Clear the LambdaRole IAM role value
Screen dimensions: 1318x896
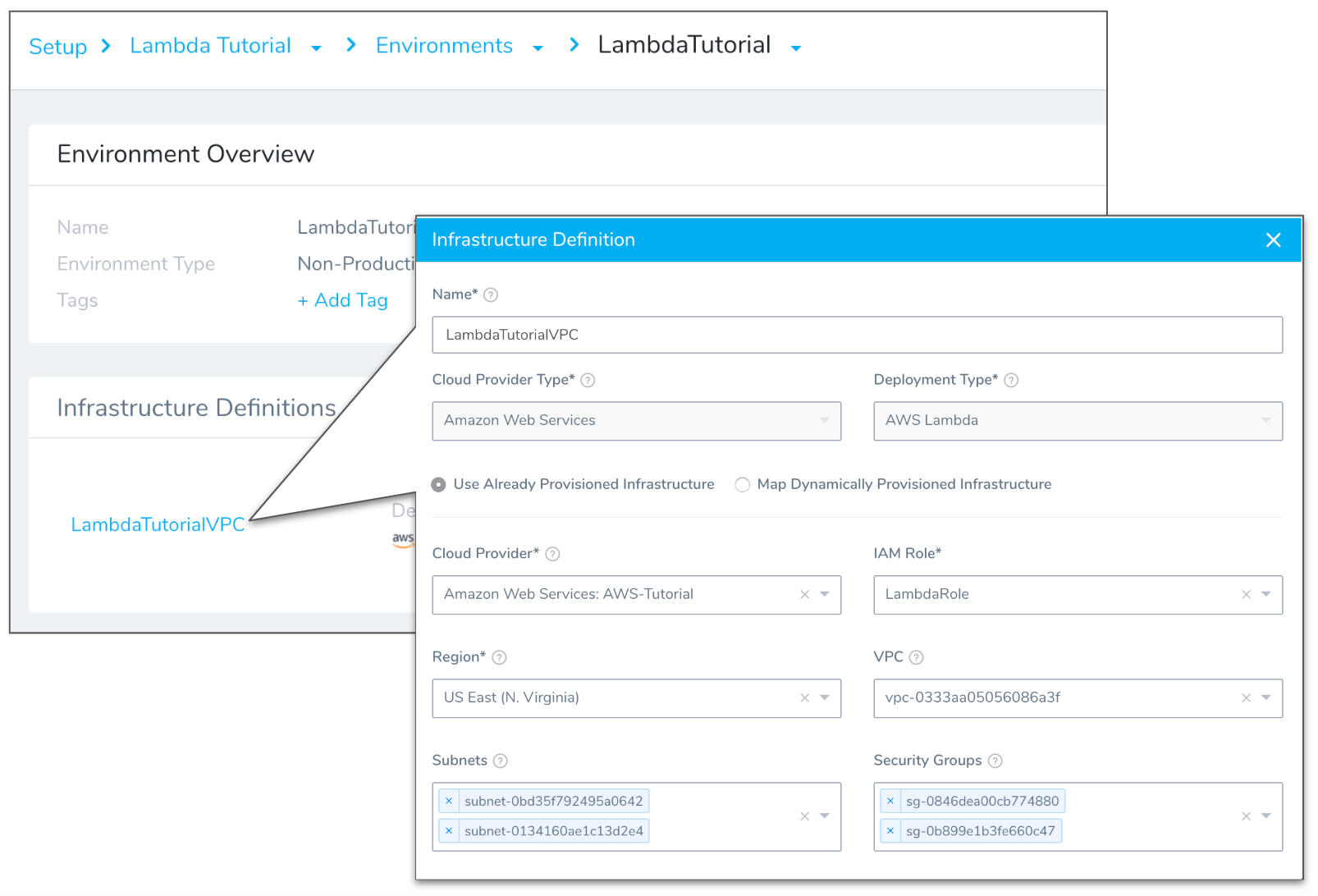pos(1246,594)
